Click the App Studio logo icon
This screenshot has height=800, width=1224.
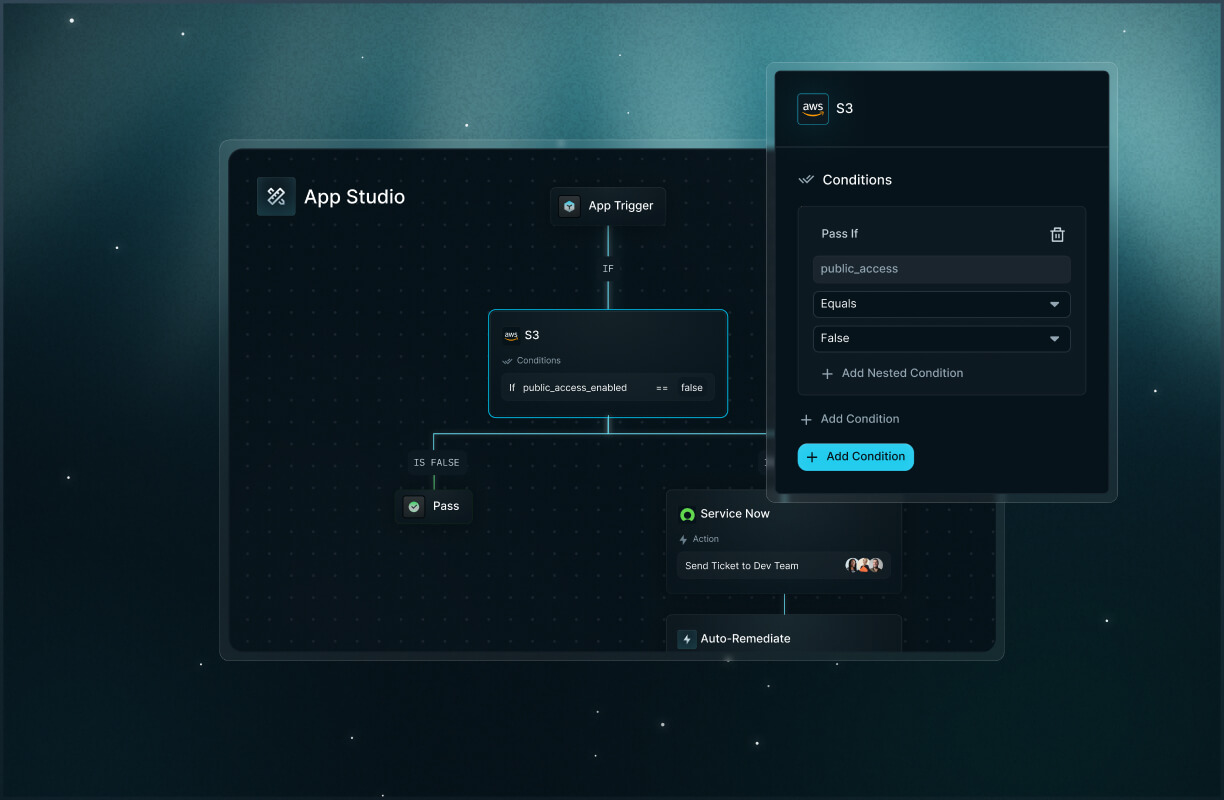pyautogui.click(x=276, y=196)
